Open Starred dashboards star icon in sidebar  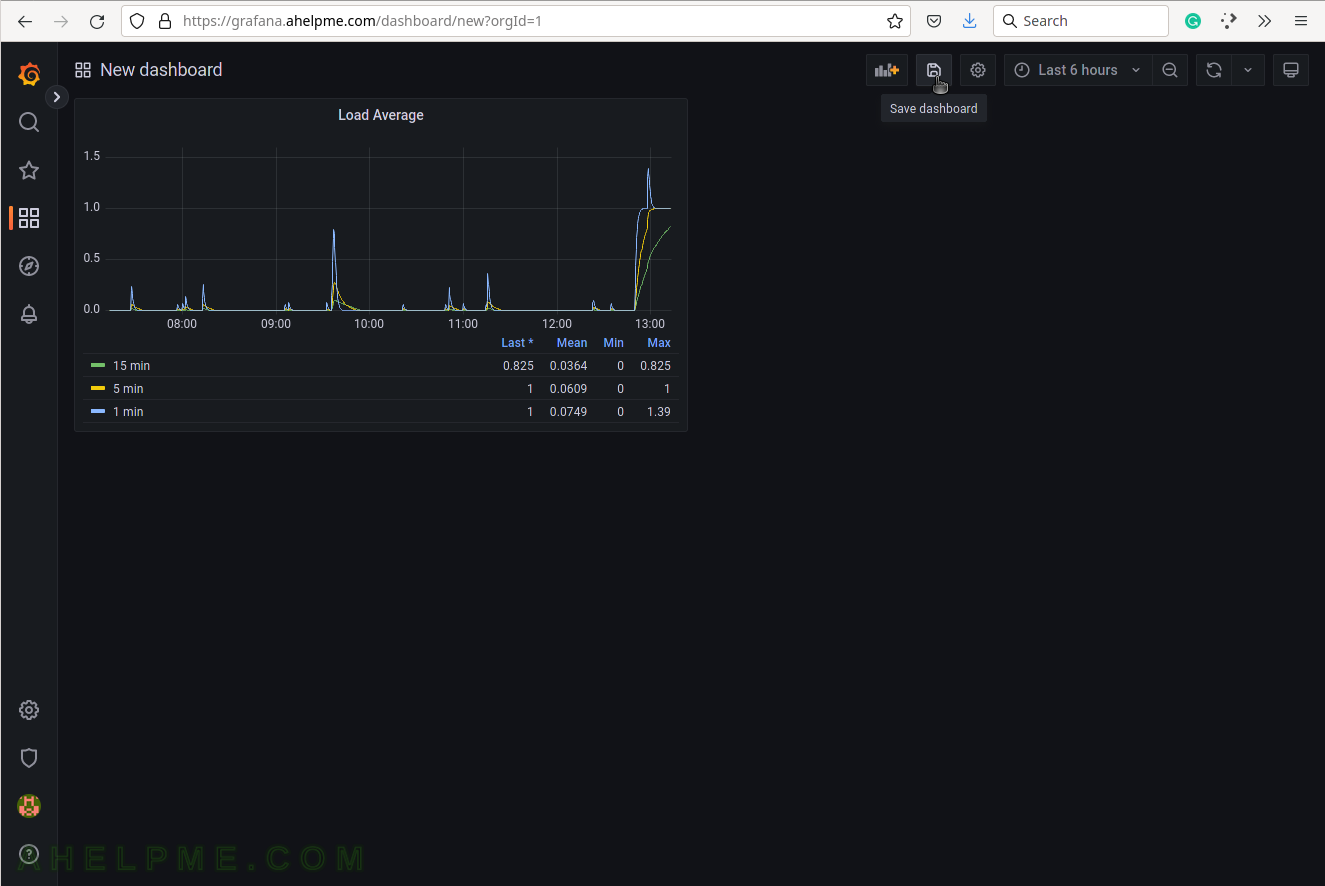29,170
